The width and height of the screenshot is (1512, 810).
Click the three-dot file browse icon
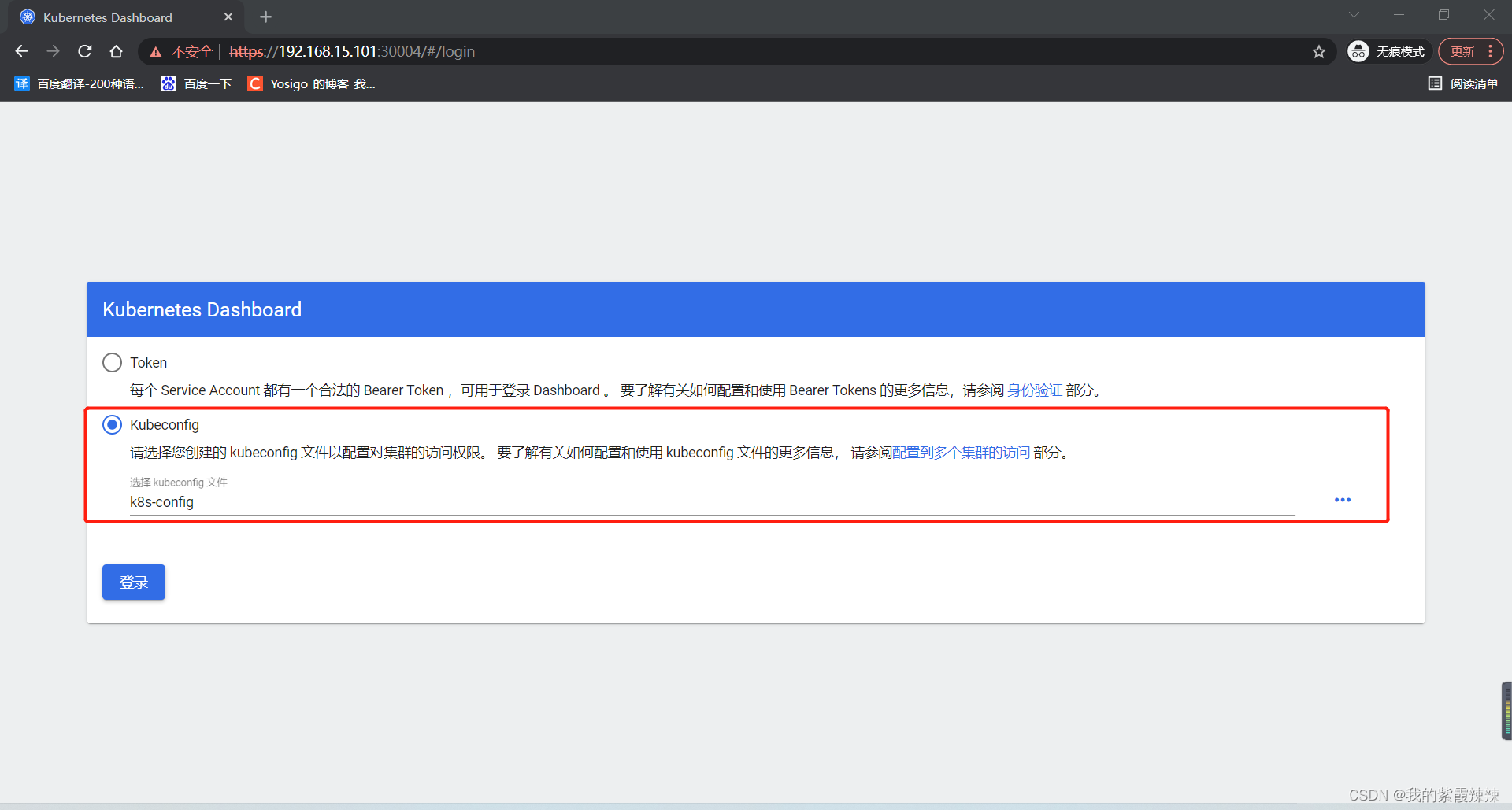[x=1343, y=500]
